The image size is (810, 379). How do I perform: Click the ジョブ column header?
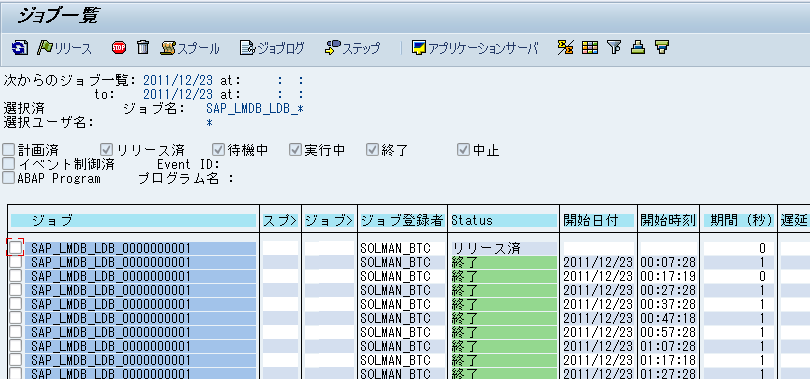134,220
